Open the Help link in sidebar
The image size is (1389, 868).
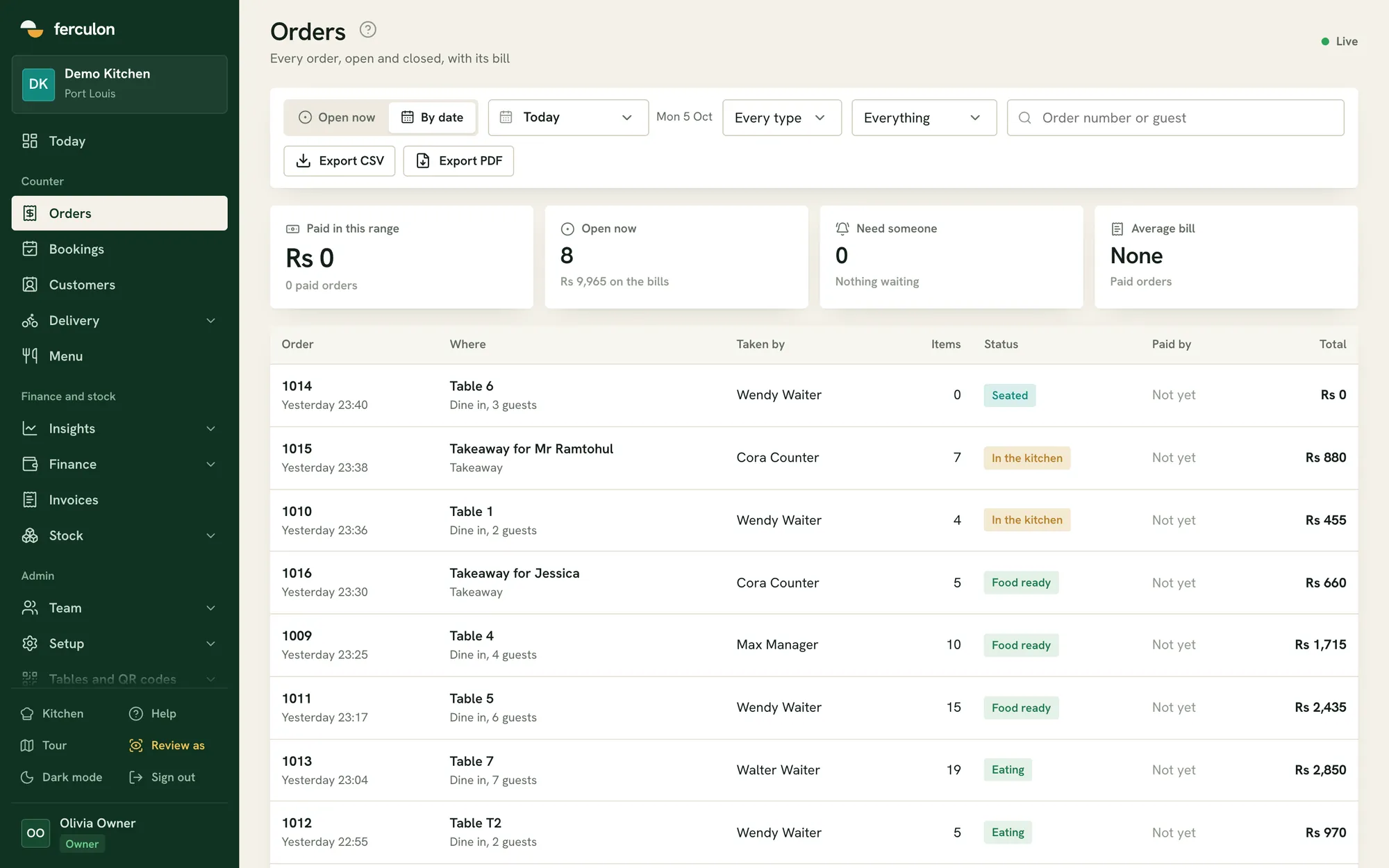tap(153, 713)
